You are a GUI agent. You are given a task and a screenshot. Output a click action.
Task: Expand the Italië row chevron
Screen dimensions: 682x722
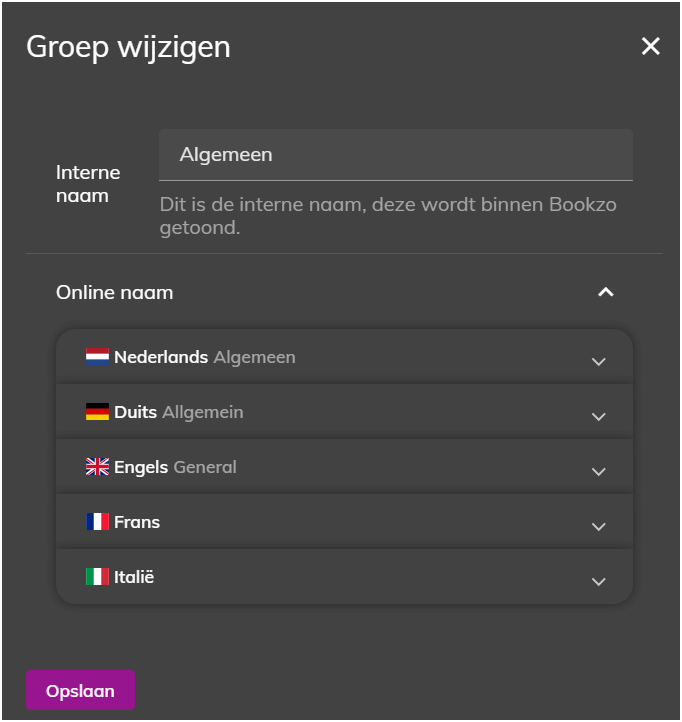point(598,581)
